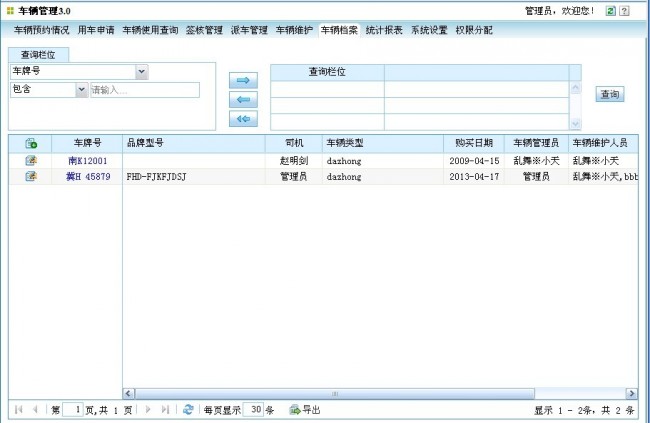Open the 统计报表 menu tab
Screen dimensions: 650x423
pyautogui.click(x=384, y=30)
